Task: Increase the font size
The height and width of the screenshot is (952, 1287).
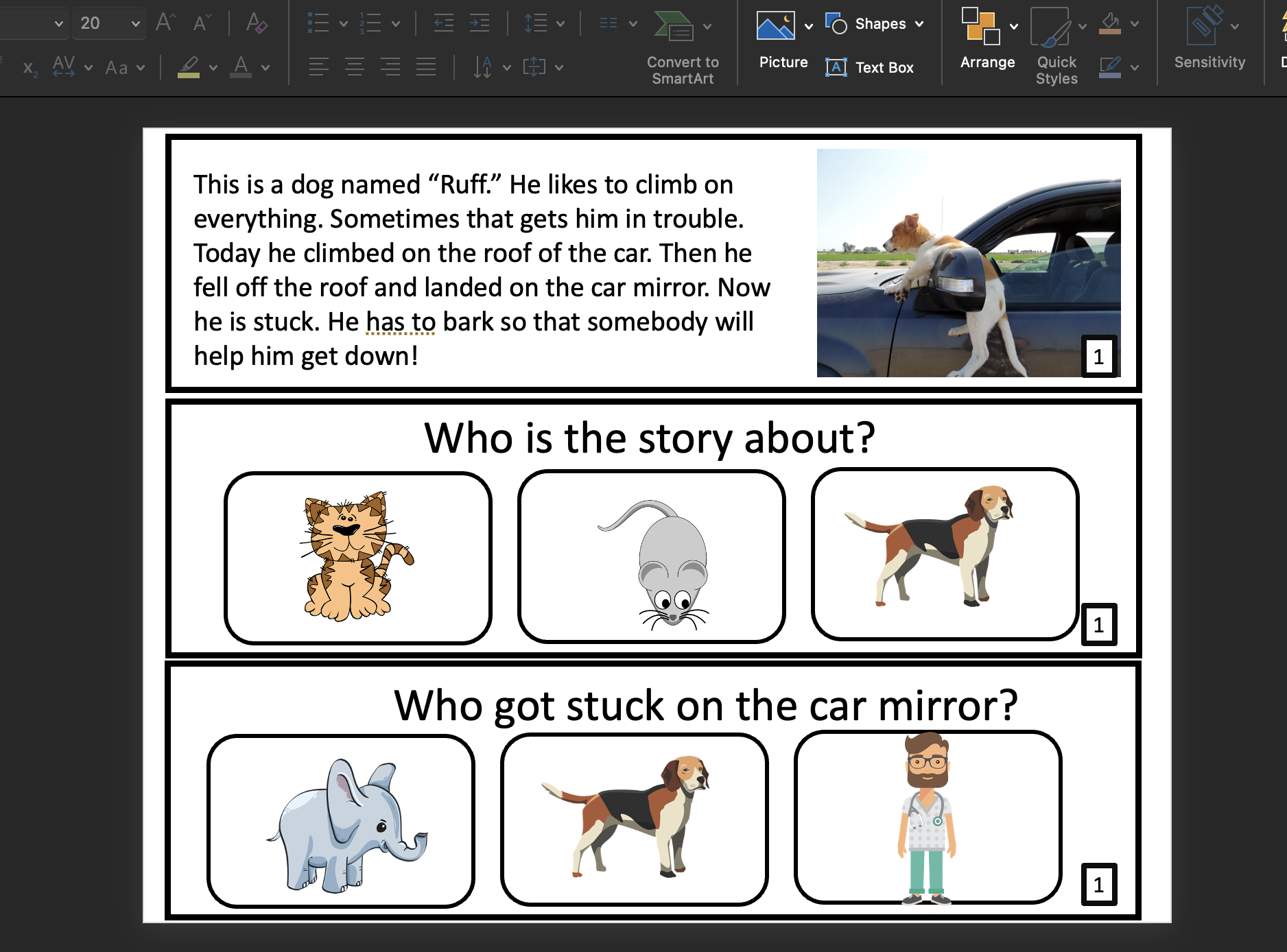Action: (164, 23)
